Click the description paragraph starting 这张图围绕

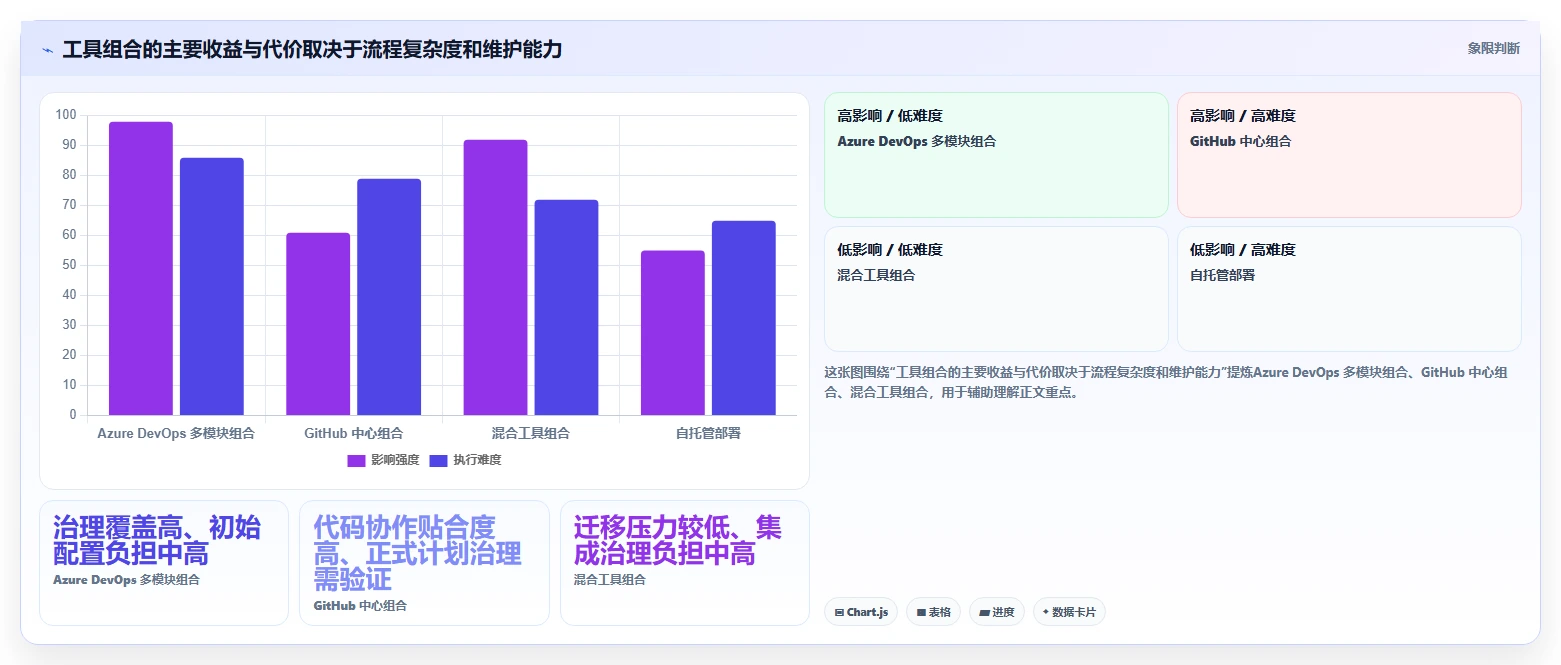1166,382
